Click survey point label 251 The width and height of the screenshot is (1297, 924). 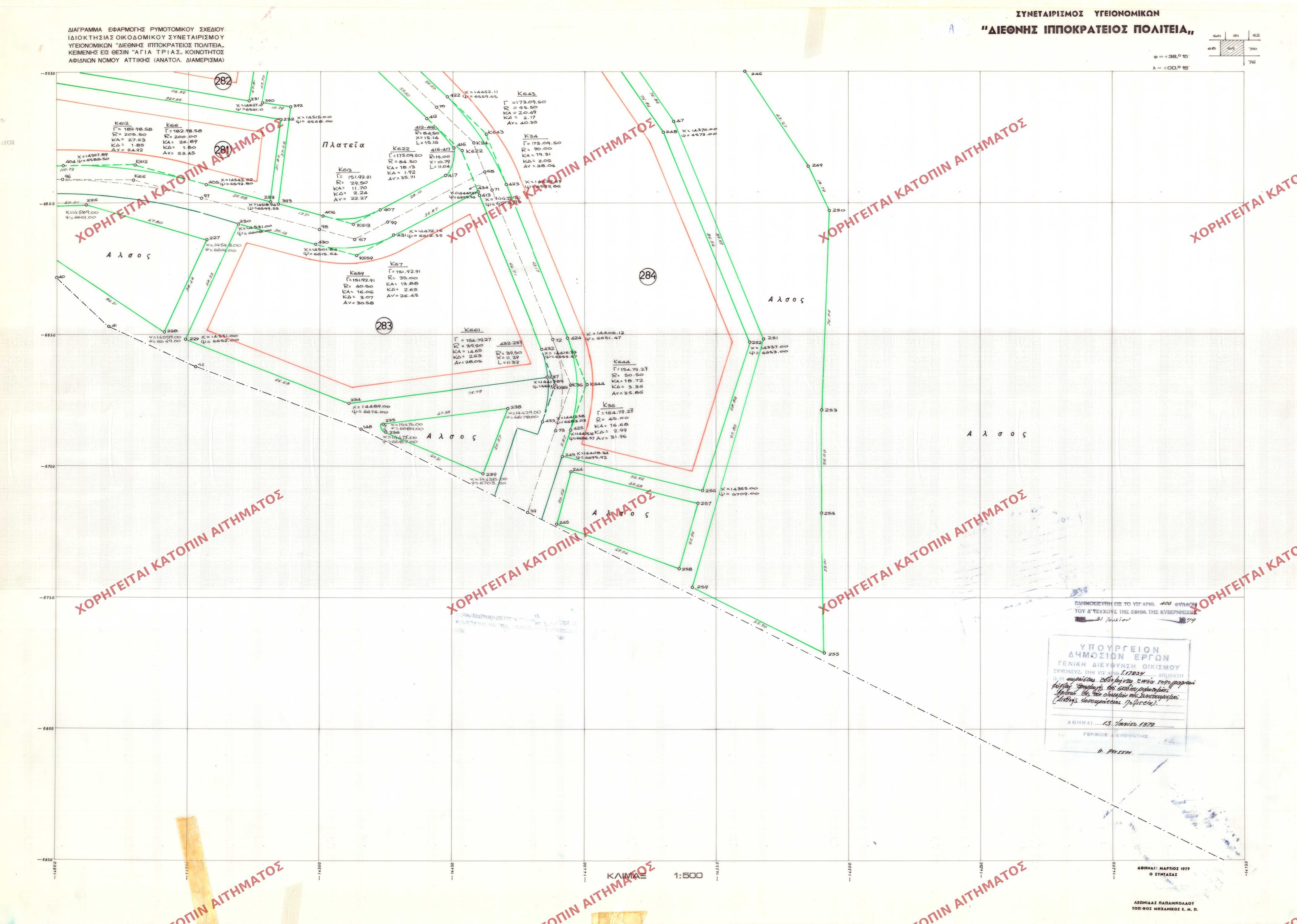click(772, 338)
